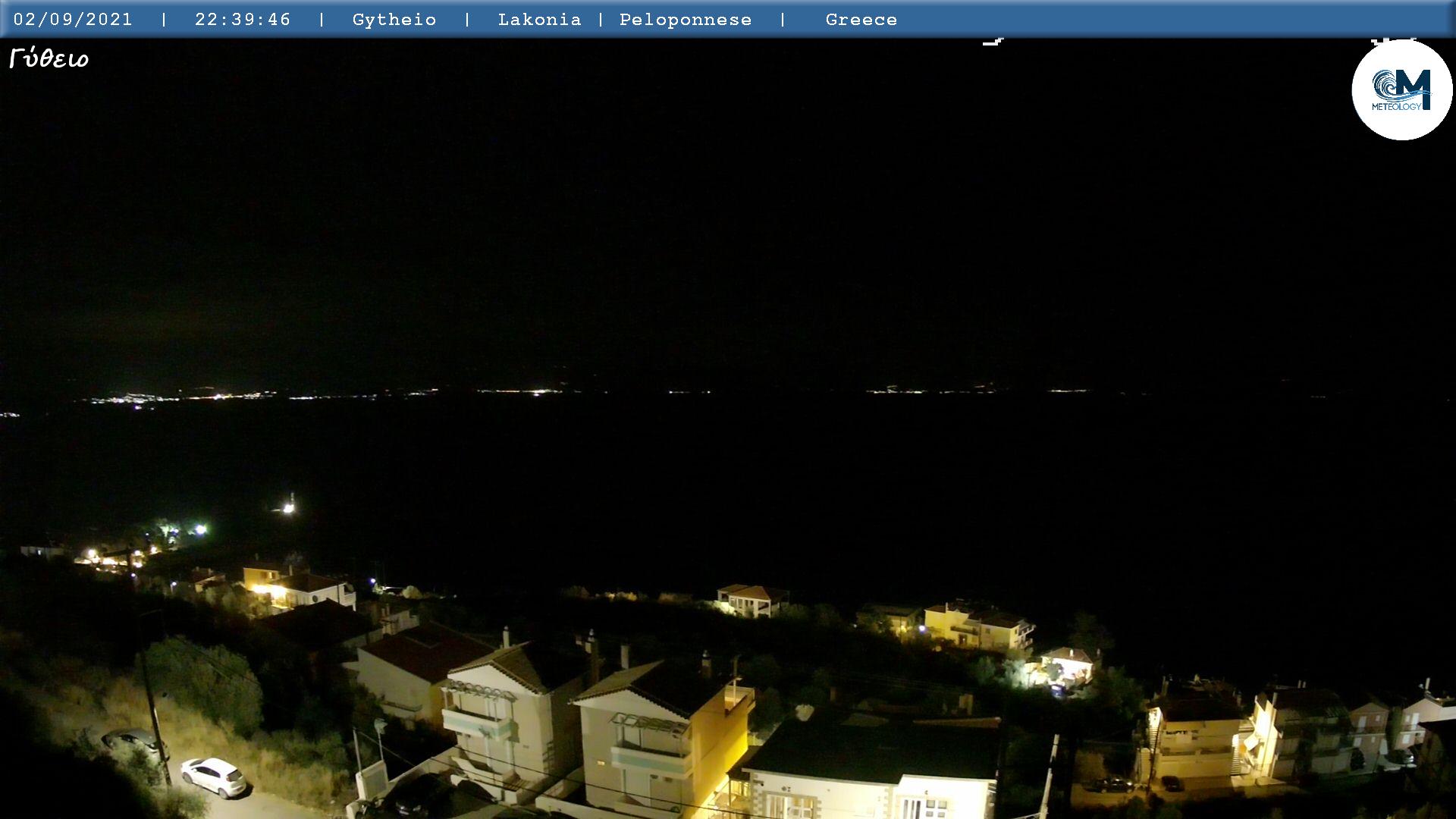Screen dimensions: 1456x819
Task: Click the small white mark below the header bar
Action: (x=993, y=42)
